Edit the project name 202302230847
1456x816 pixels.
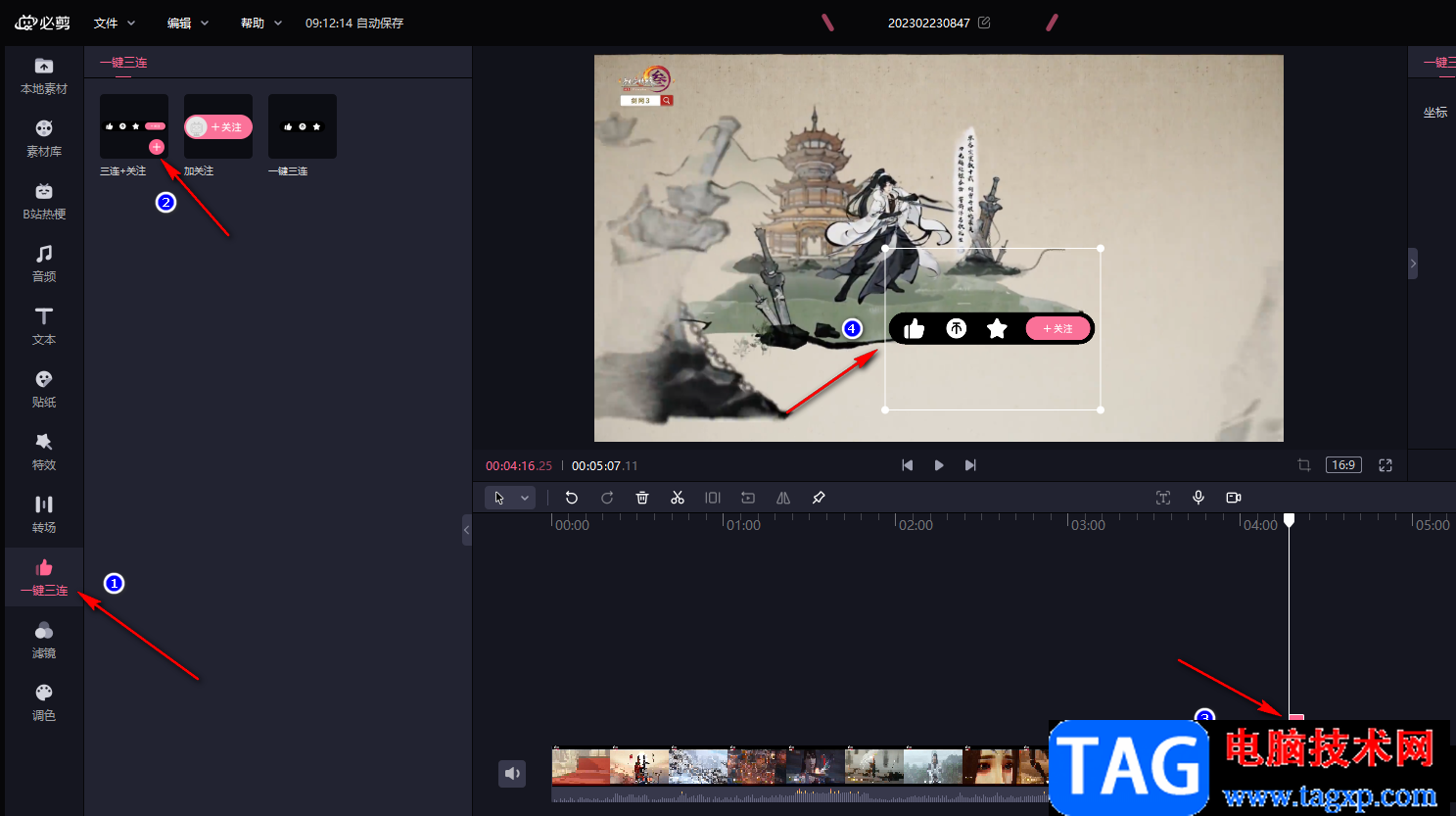point(984,23)
